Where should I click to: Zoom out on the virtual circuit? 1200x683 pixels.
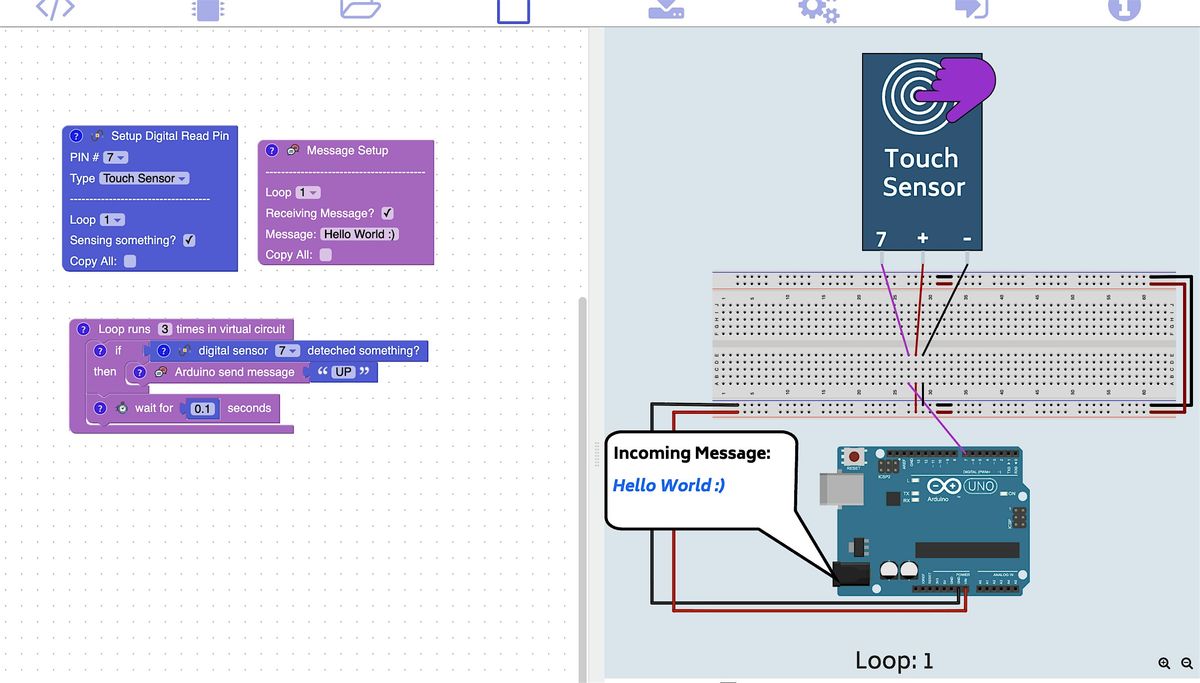click(1187, 663)
